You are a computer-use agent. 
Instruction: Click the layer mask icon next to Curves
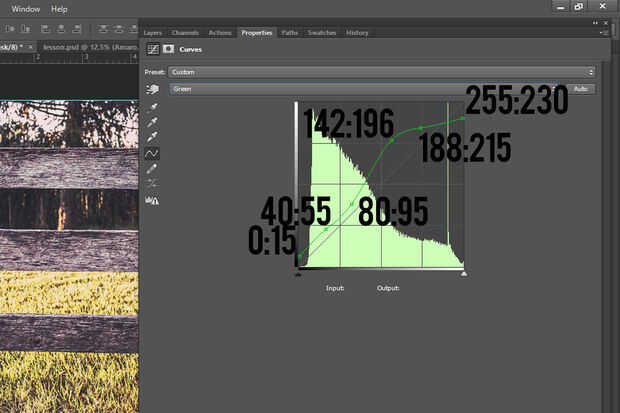168,49
